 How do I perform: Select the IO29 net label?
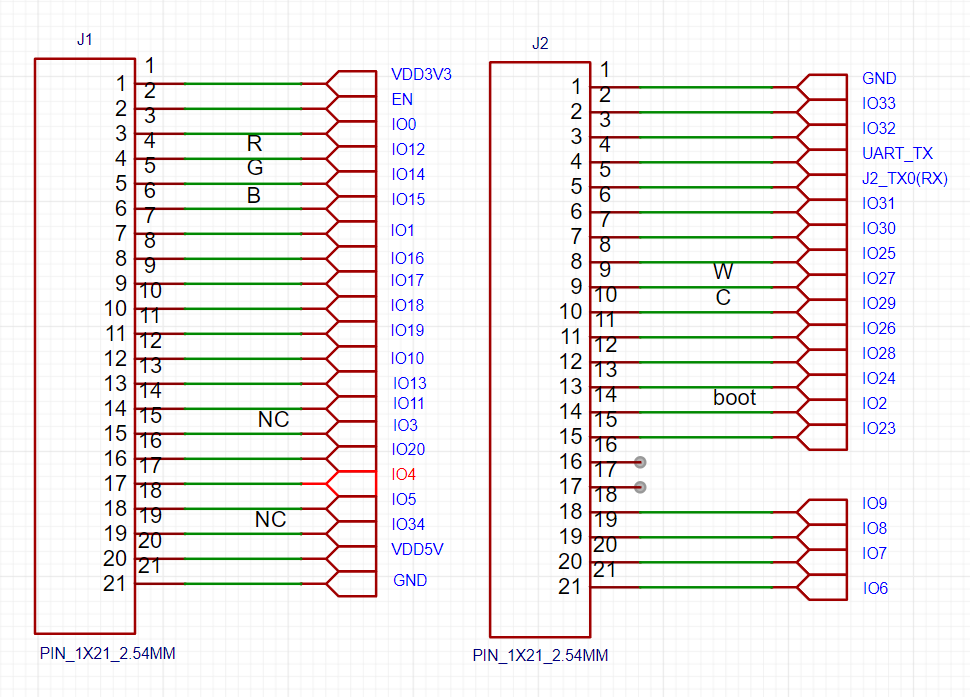pos(879,303)
